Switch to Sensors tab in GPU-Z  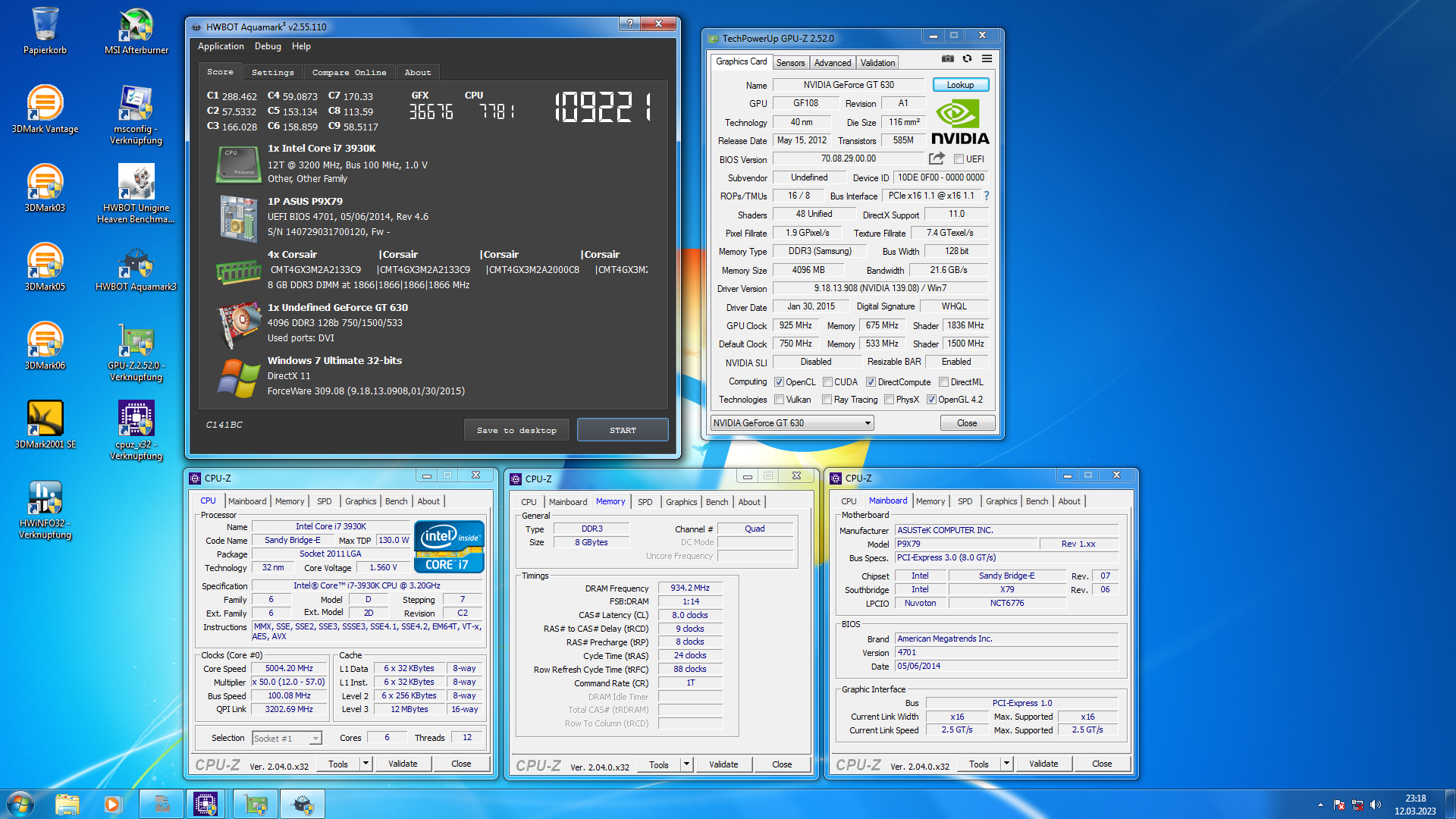click(x=790, y=63)
